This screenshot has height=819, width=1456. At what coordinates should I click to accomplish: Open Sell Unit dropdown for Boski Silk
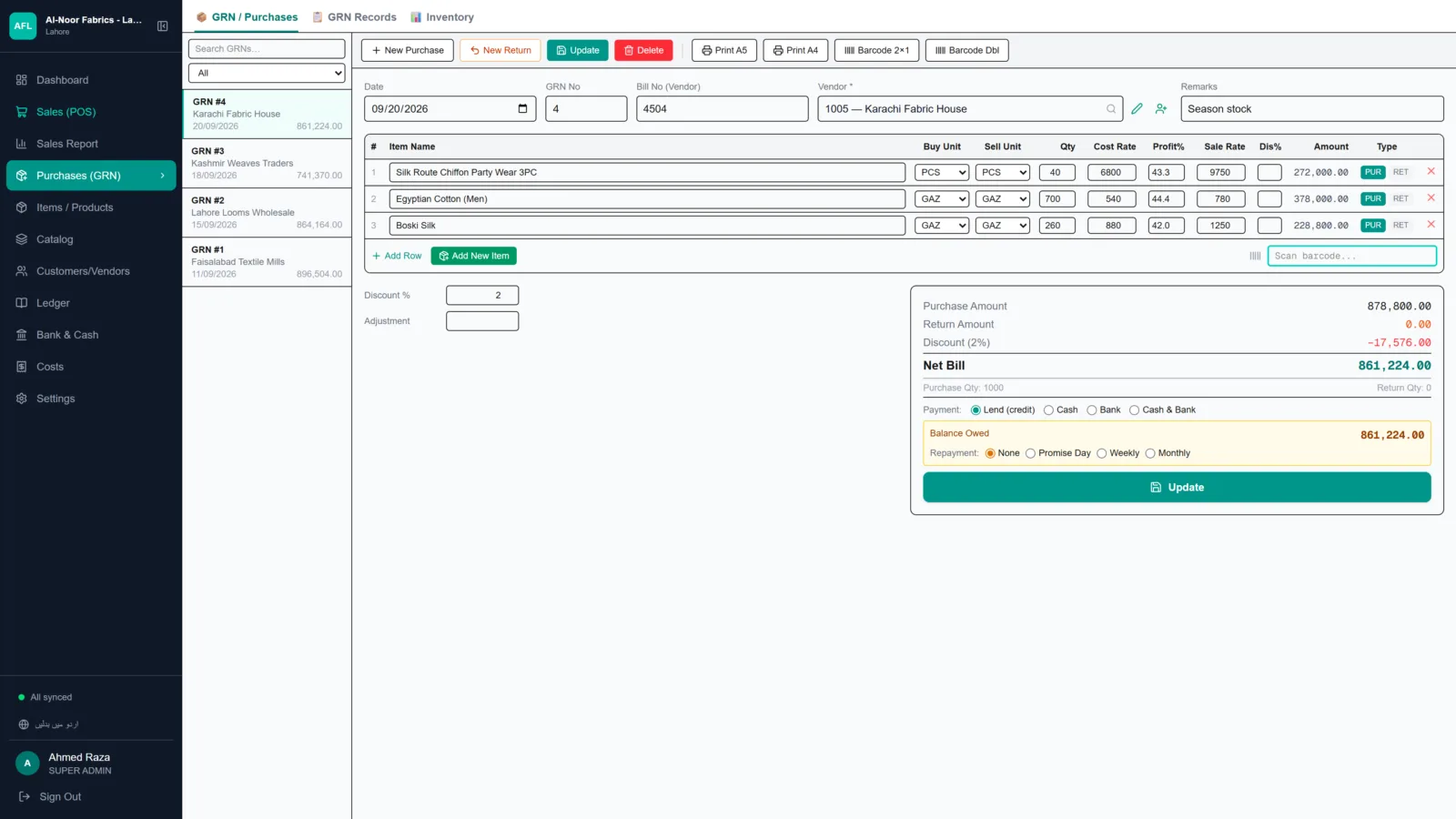pos(1003,225)
